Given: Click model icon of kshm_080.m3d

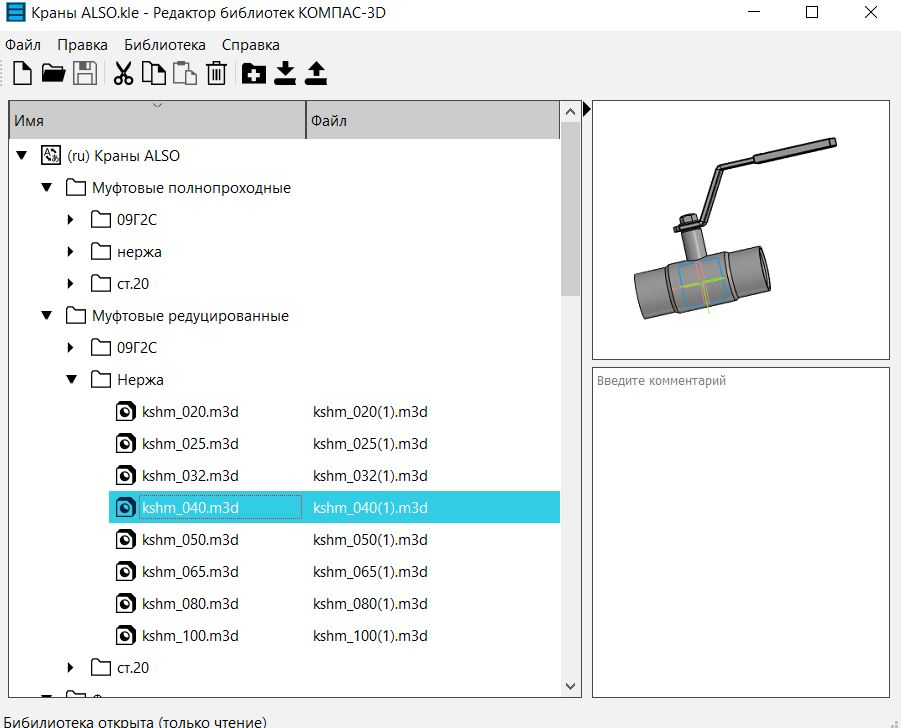Looking at the screenshot, I should pos(126,603).
